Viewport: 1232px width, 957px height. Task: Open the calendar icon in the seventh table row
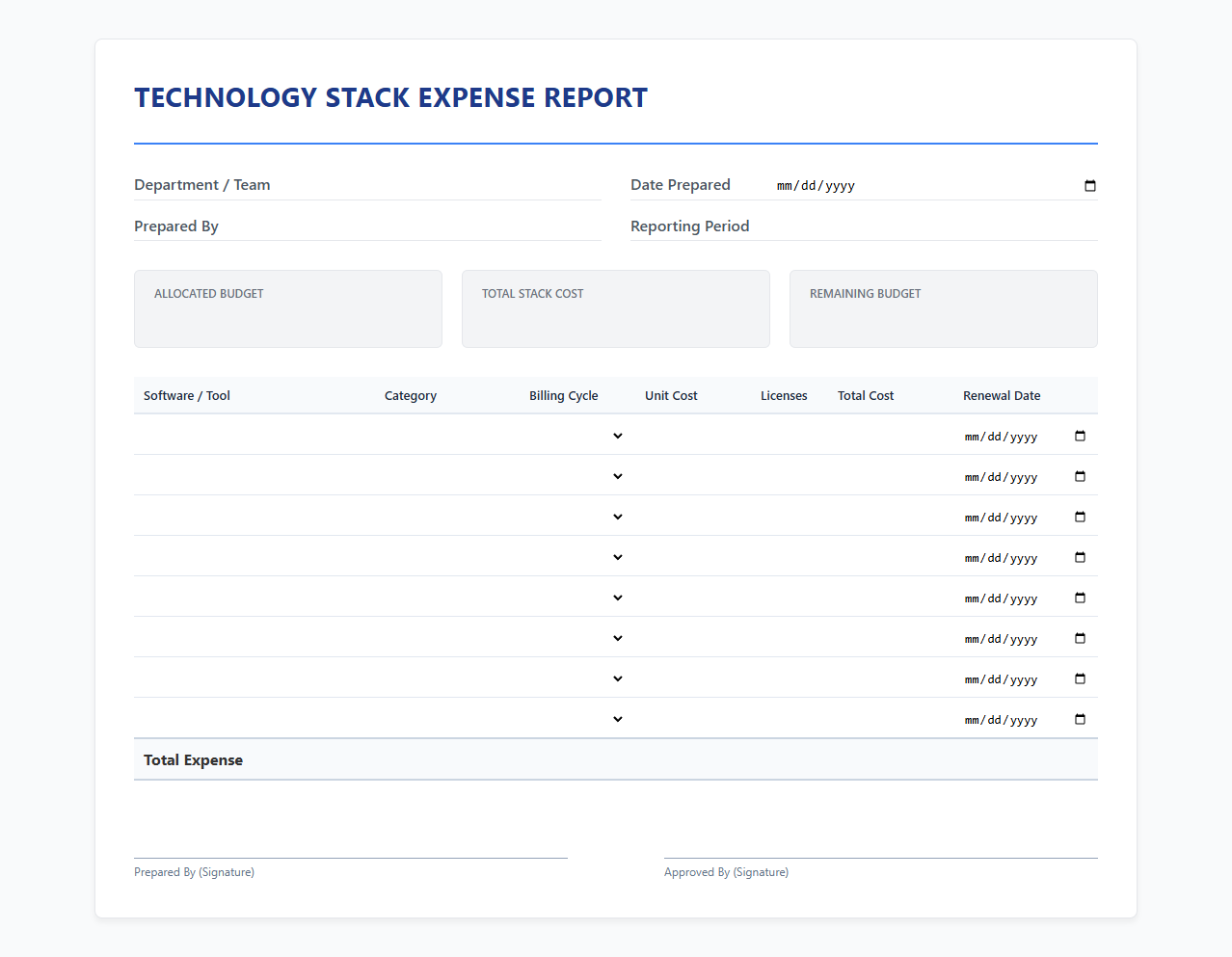(1080, 678)
